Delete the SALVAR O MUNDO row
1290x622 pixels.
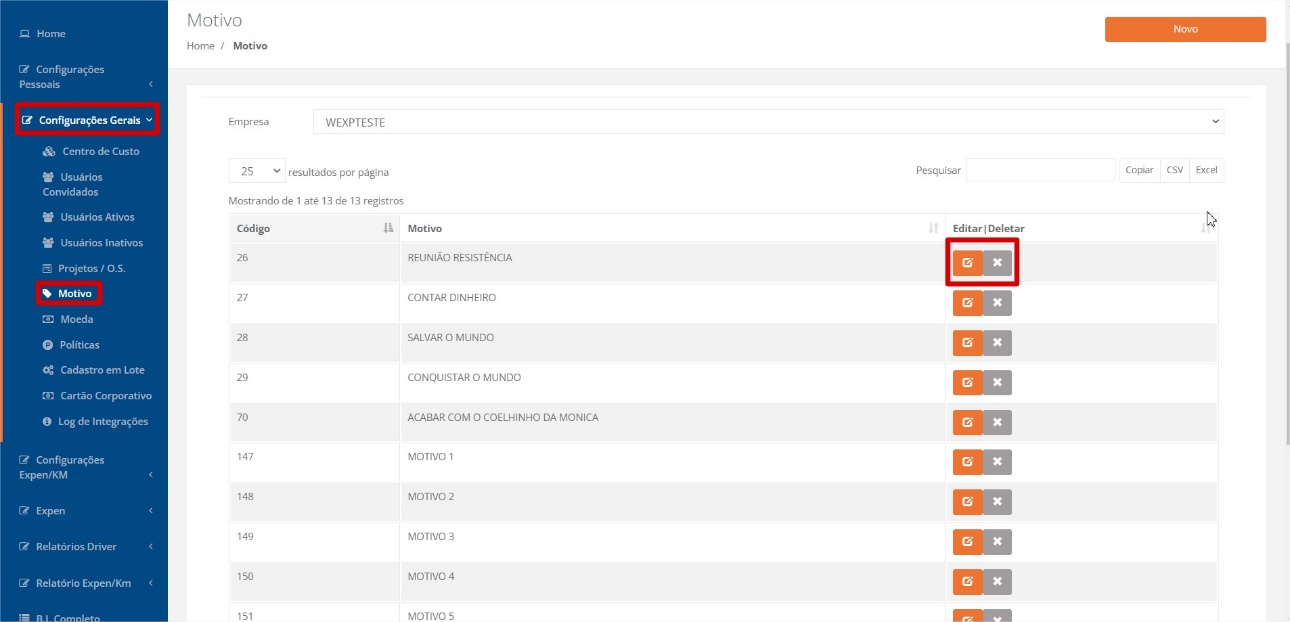tap(997, 343)
